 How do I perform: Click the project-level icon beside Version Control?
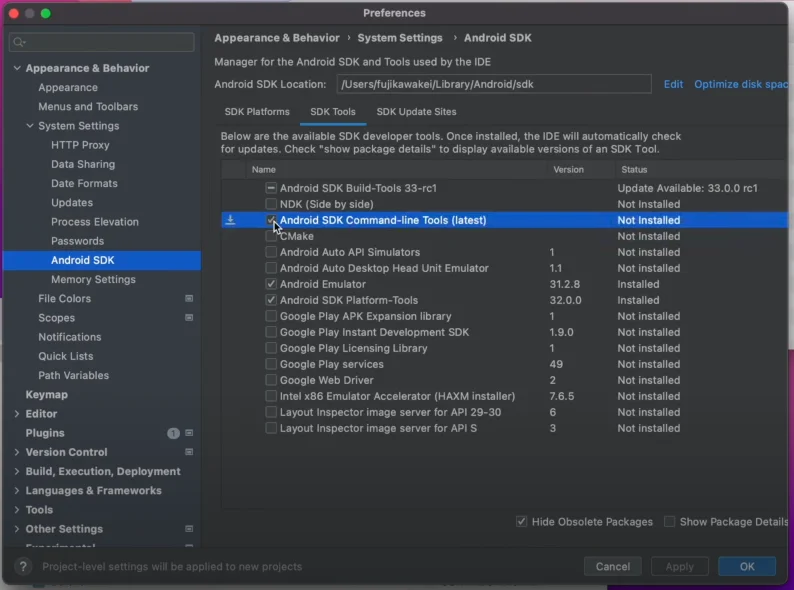[x=189, y=452]
